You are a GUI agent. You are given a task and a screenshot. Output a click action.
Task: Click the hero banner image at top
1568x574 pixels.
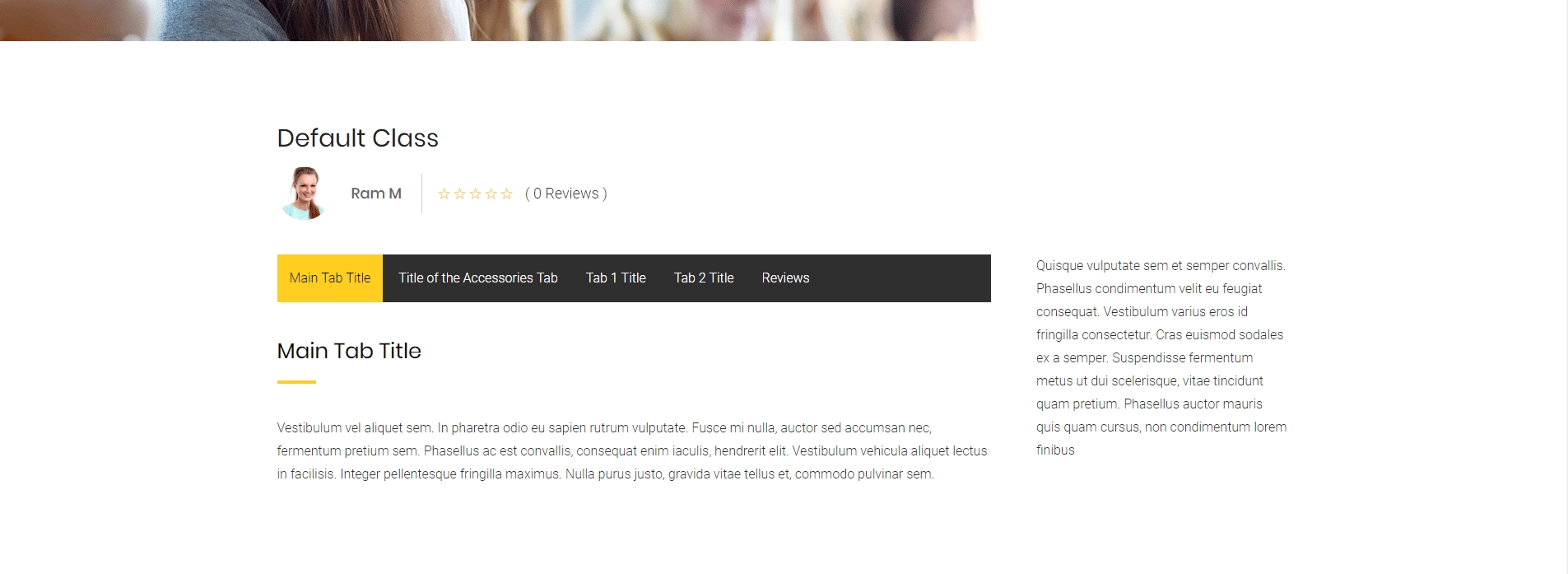(489, 20)
